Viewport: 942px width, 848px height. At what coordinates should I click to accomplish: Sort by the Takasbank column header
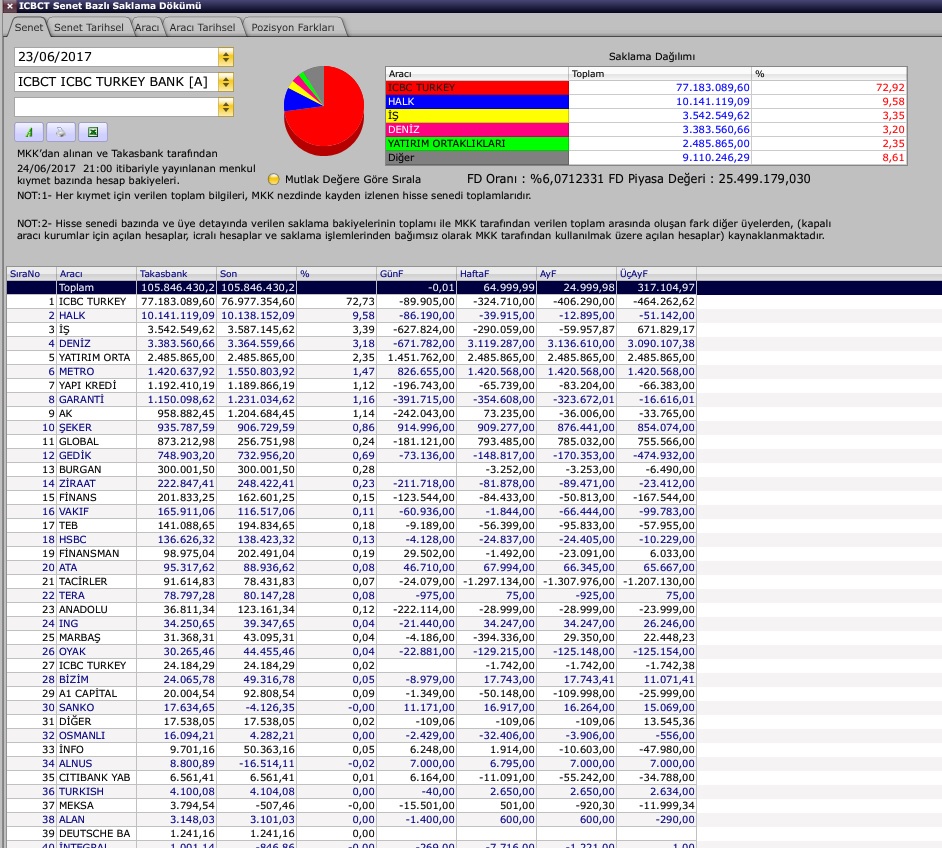point(176,274)
